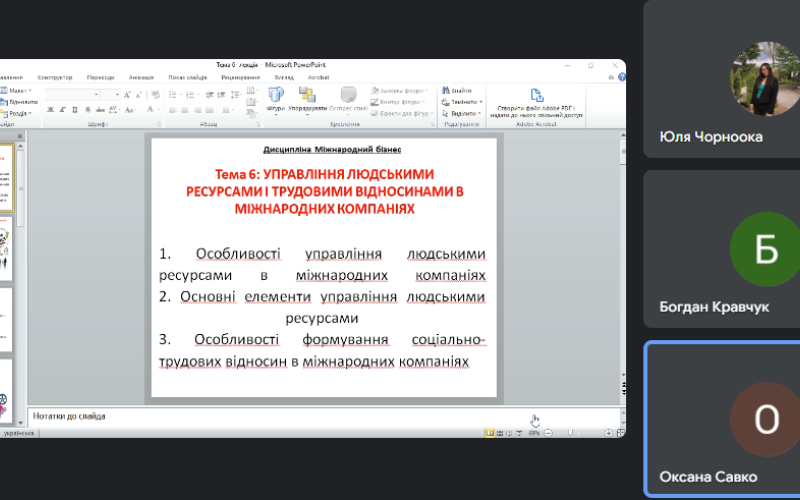
Task: Open the Замінити replace button
Action: 462,102
